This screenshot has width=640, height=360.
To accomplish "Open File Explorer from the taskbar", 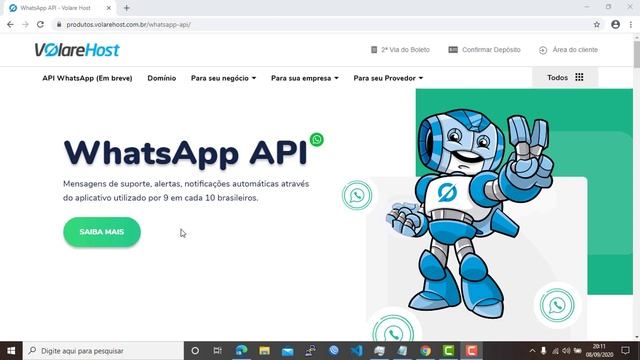I will click(x=264, y=351).
